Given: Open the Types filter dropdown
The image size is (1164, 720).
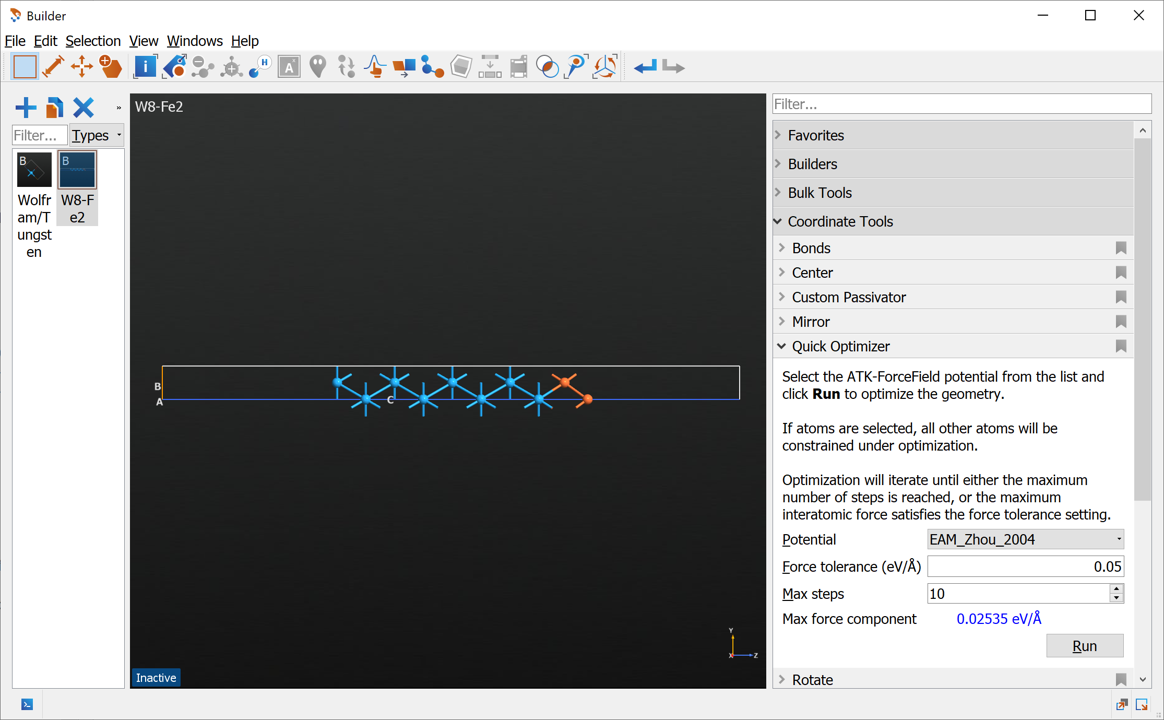Looking at the screenshot, I should (x=97, y=136).
